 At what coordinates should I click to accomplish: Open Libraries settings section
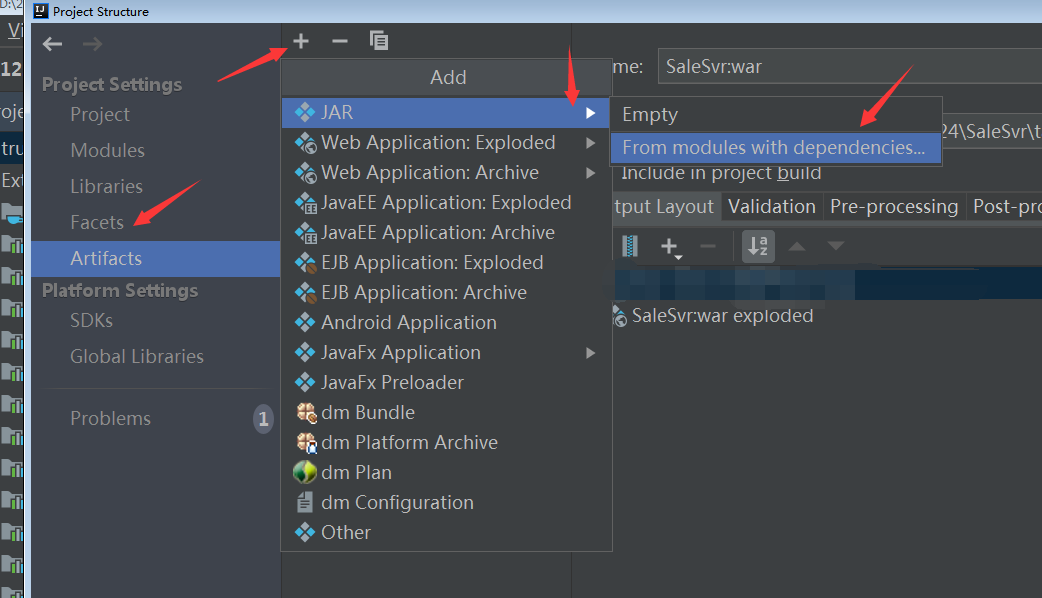(106, 186)
